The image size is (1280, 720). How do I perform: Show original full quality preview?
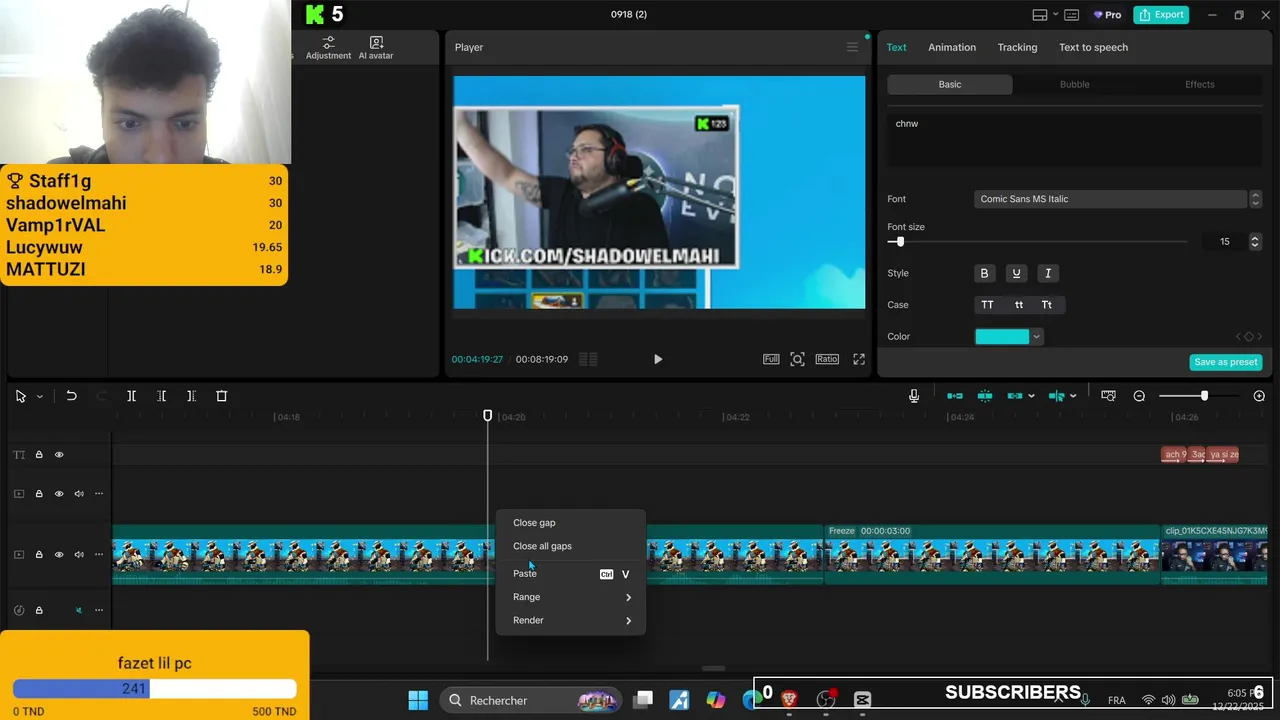(771, 359)
